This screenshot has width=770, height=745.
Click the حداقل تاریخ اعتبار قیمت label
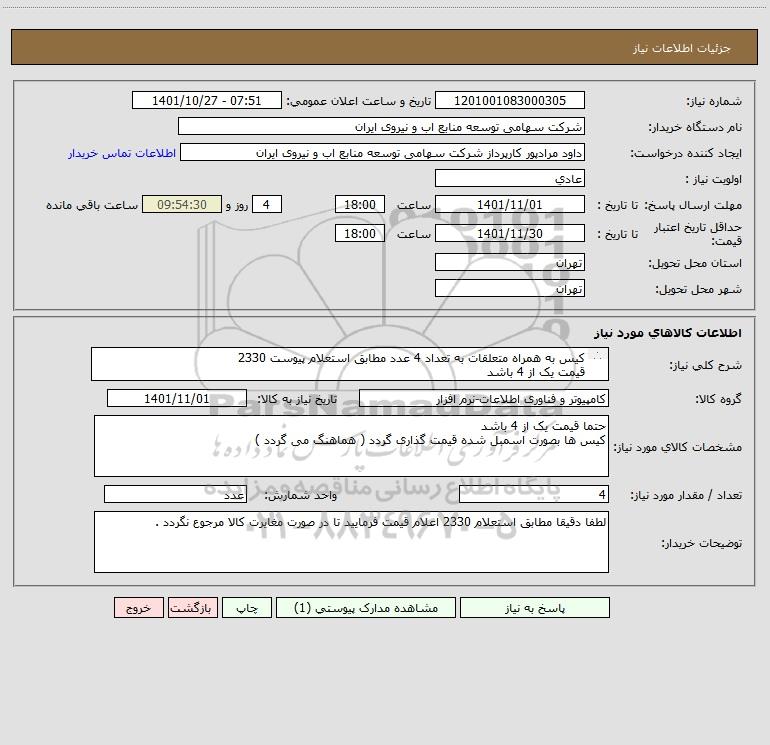click(698, 234)
